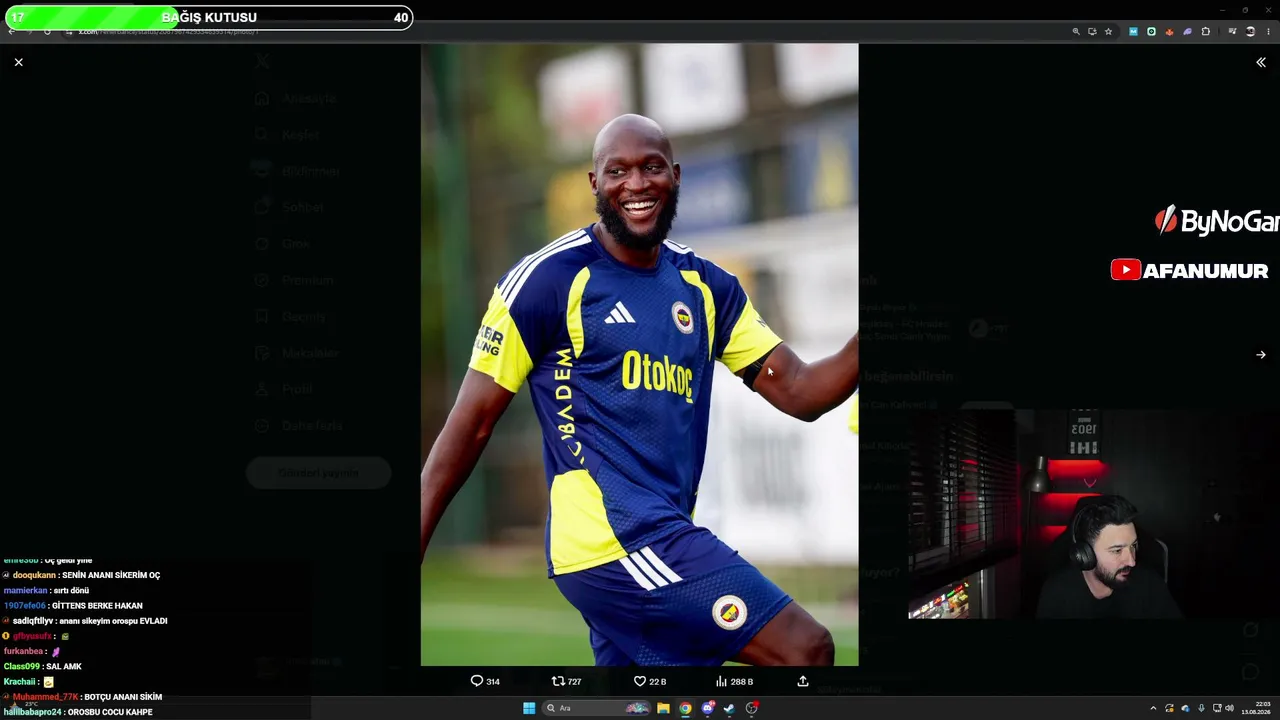
Task: Go back using the browser back arrow
Action: pos(11,31)
